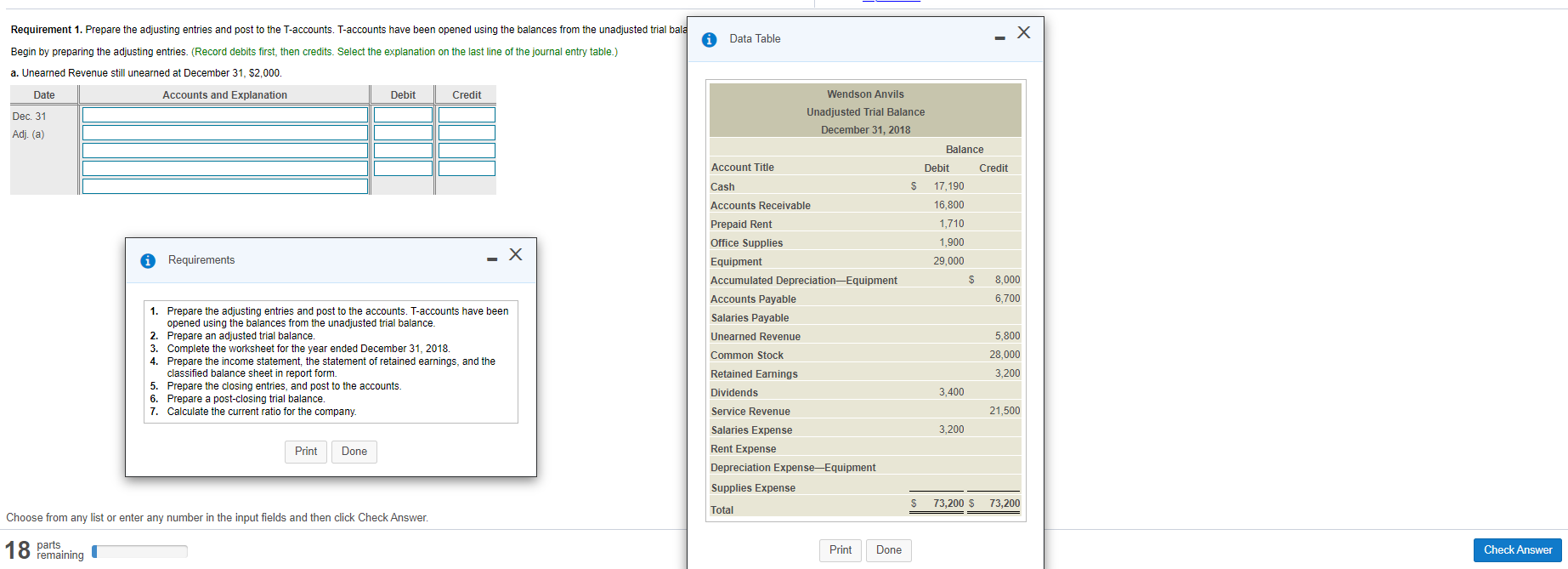Click Print in the Requirements dialog

(x=306, y=452)
